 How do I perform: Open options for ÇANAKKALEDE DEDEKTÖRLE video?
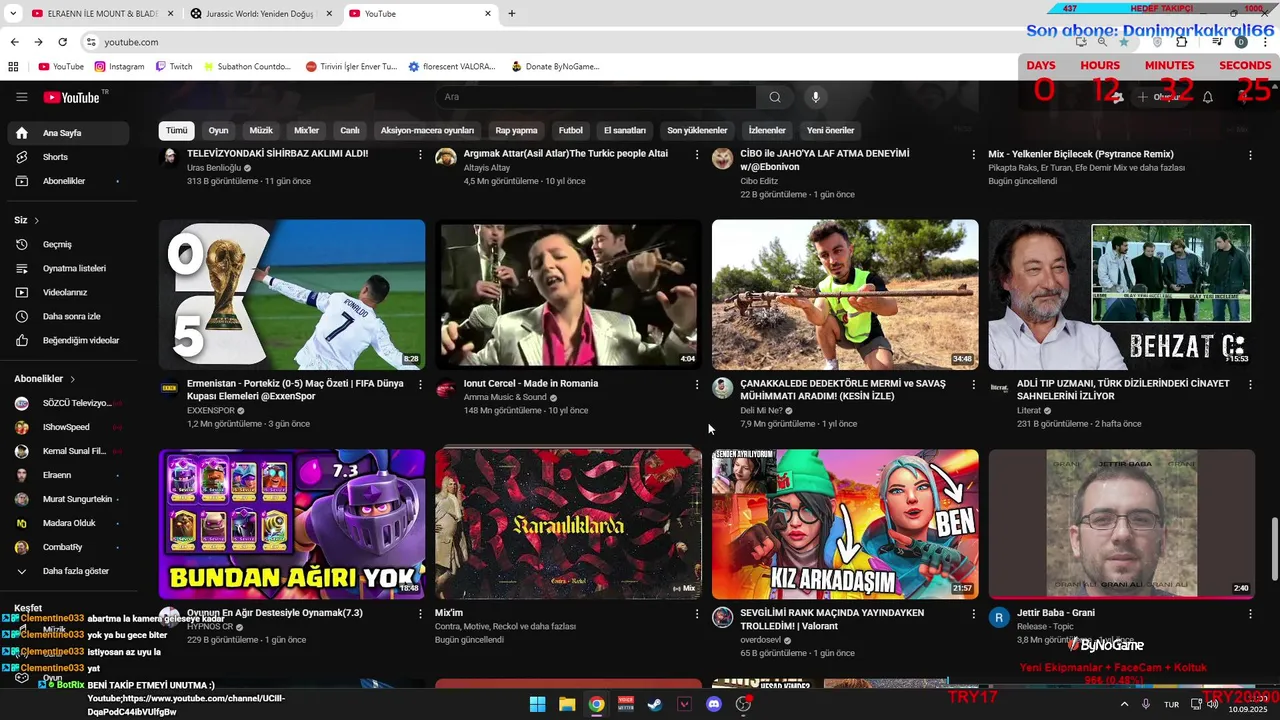973,384
